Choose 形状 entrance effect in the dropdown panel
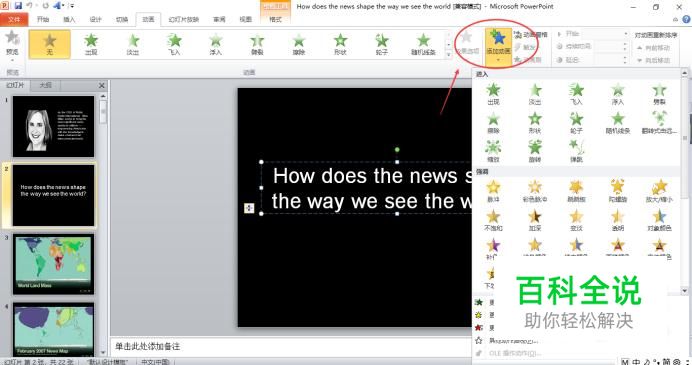 (535, 123)
